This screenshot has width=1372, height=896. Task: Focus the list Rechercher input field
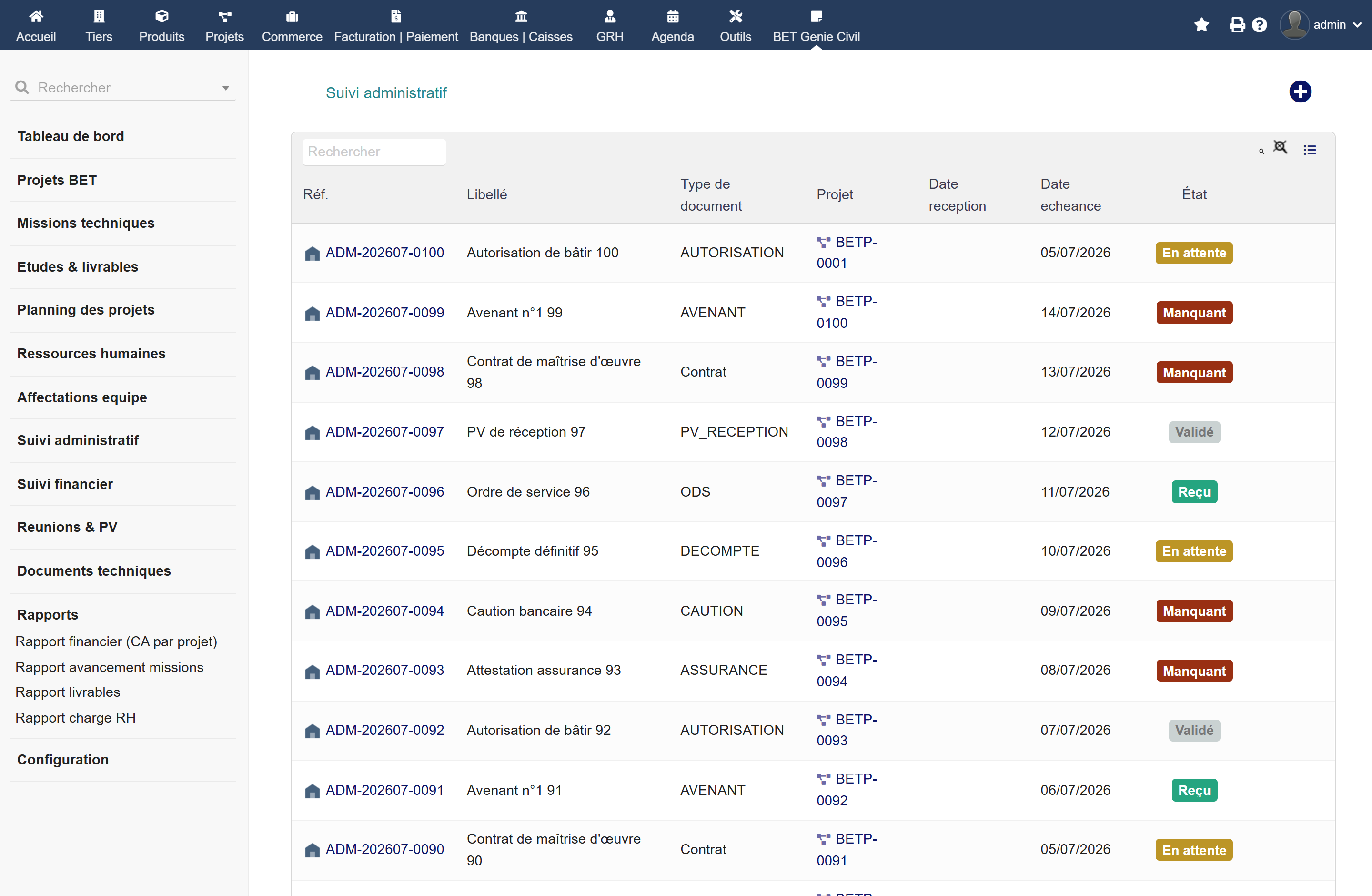[x=373, y=152]
